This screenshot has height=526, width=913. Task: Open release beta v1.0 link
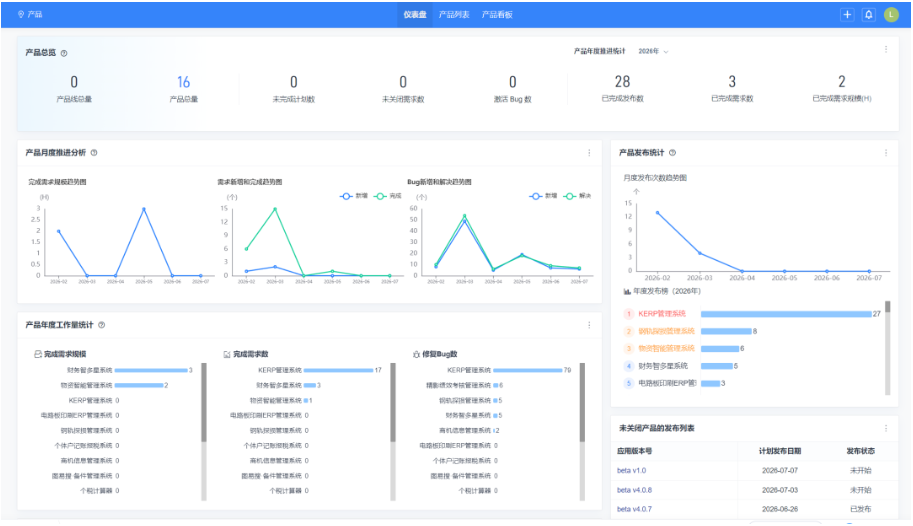(x=631, y=471)
